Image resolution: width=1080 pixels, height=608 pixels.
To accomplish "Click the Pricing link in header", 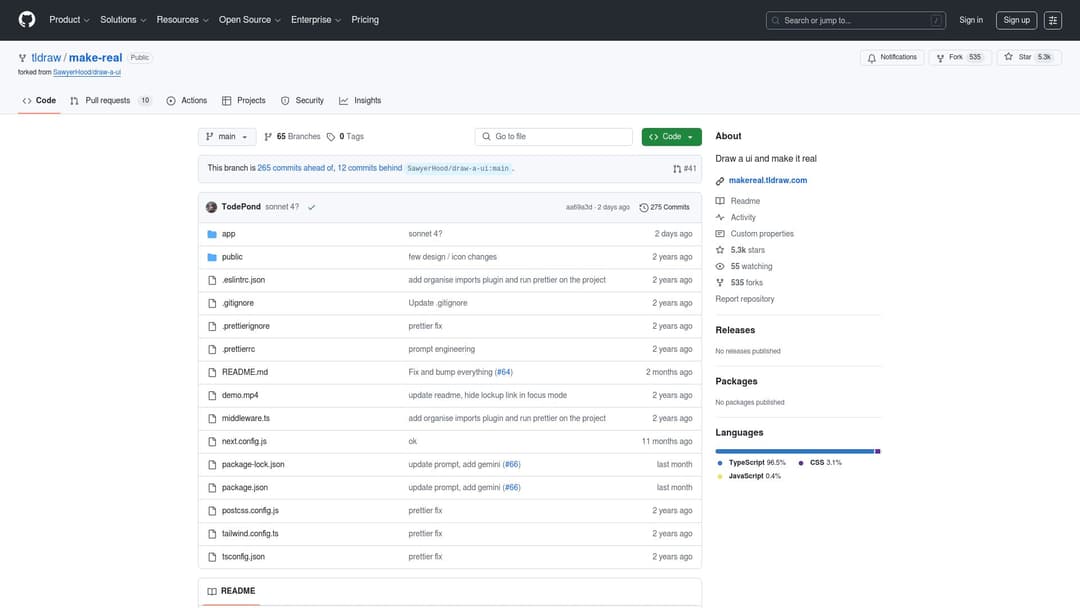I will point(365,20).
